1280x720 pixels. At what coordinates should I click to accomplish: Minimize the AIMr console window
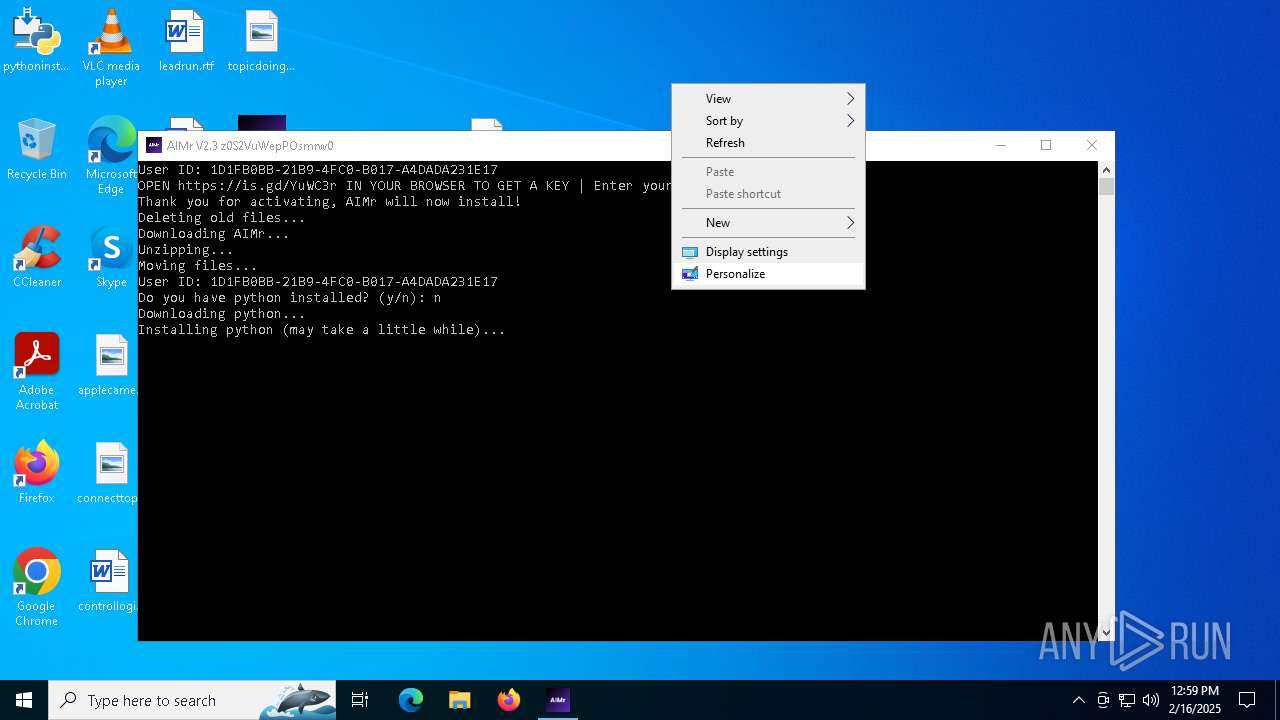tap(1000, 145)
